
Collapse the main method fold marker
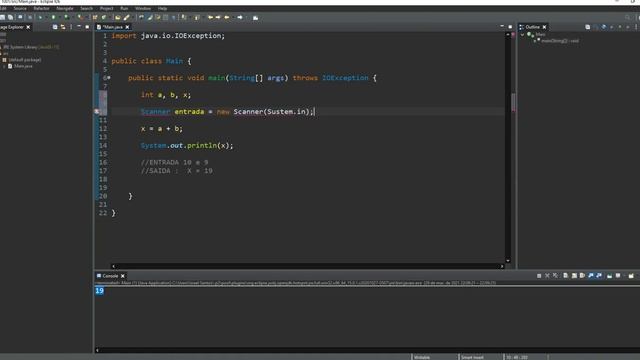[109, 78]
